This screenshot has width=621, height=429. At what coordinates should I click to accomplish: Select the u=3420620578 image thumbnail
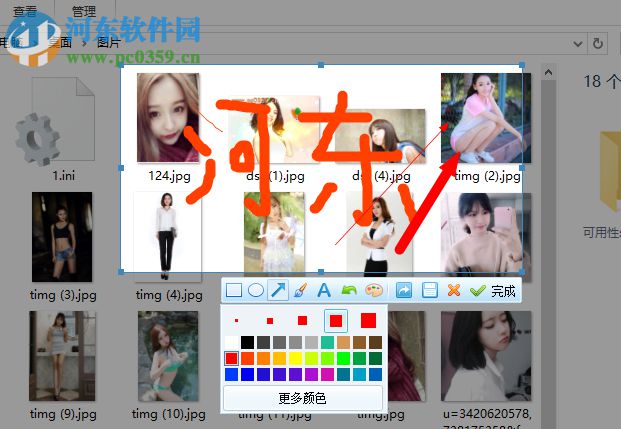pos(486,356)
